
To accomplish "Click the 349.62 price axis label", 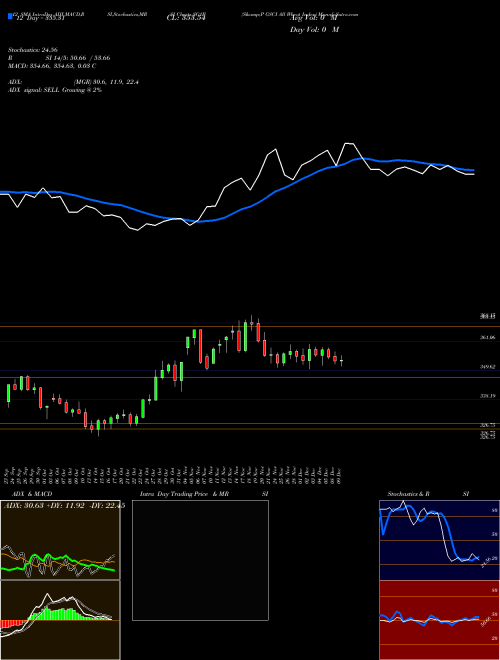I will tap(488, 367).
